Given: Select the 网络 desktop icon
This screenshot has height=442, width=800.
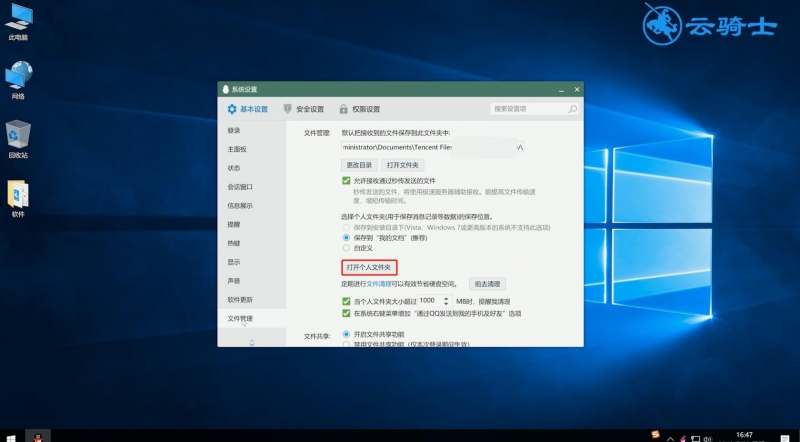Looking at the screenshot, I should click(x=18, y=80).
